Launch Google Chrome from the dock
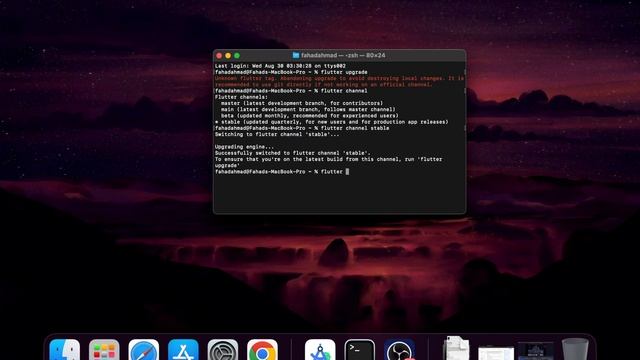 click(x=262, y=350)
